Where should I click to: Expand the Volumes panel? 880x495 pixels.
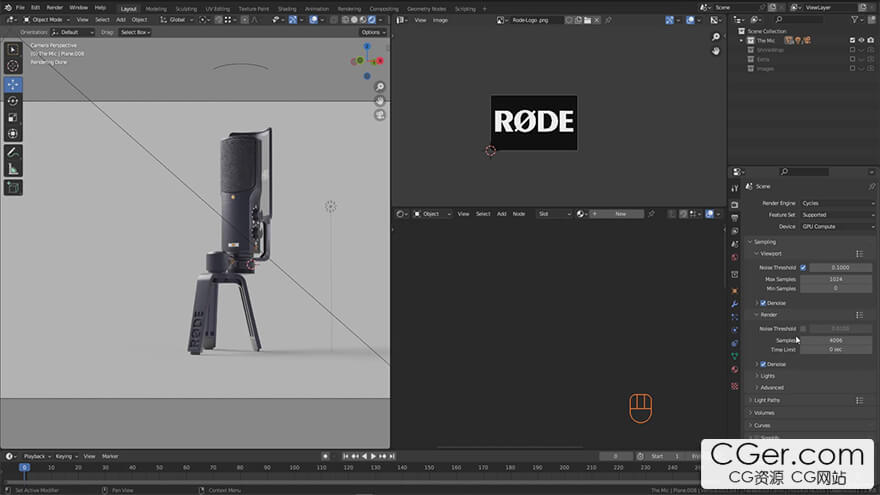click(x=764, y=413)
